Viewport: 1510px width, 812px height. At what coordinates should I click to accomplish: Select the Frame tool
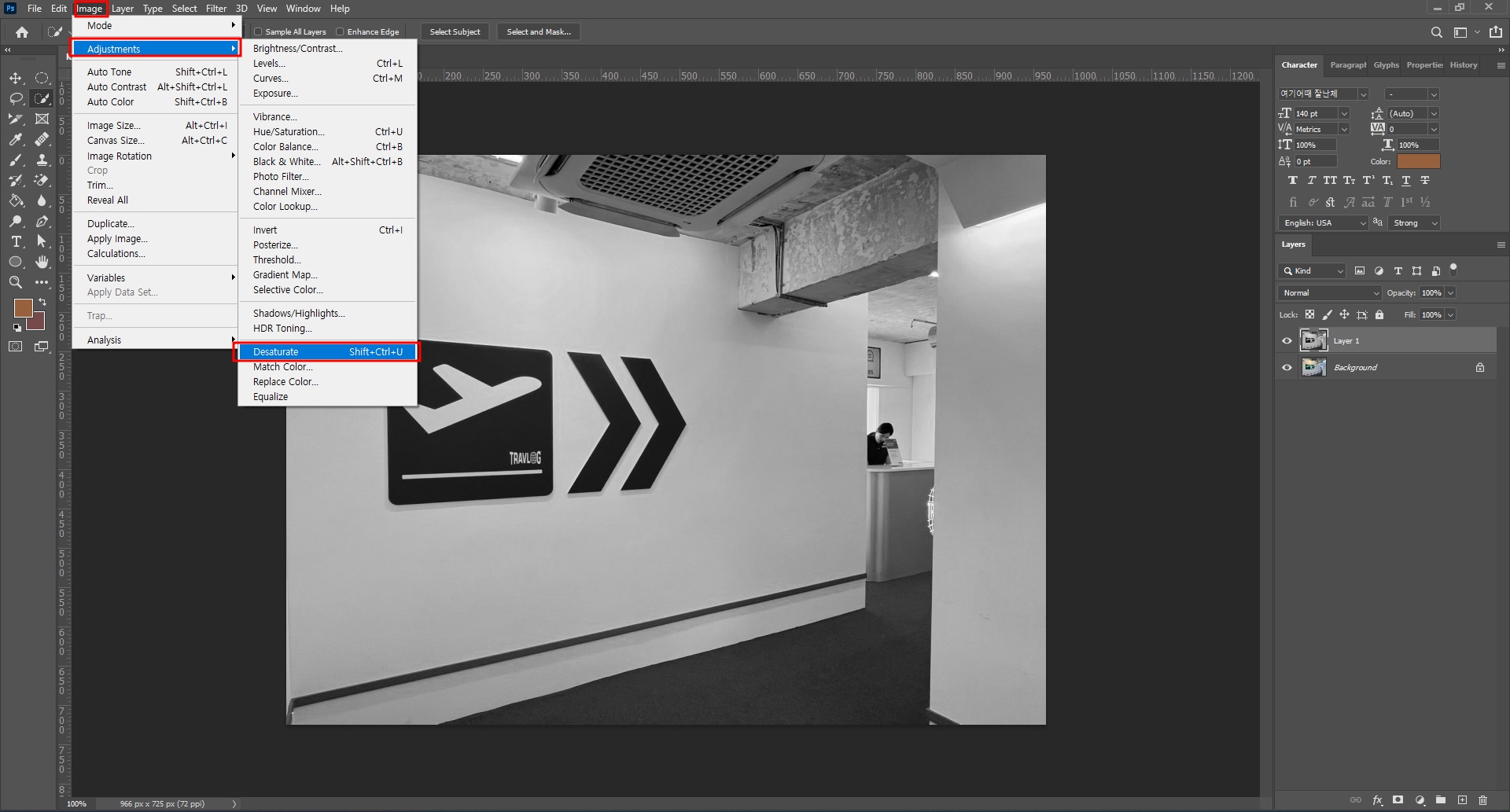point(42,119)
